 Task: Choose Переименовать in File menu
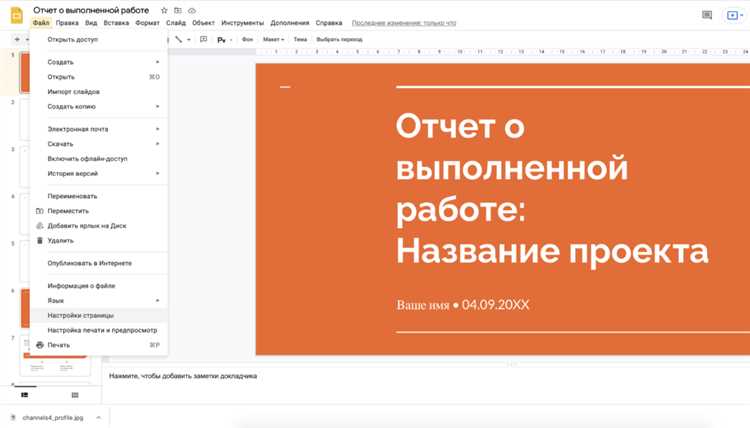pos(99,196)
